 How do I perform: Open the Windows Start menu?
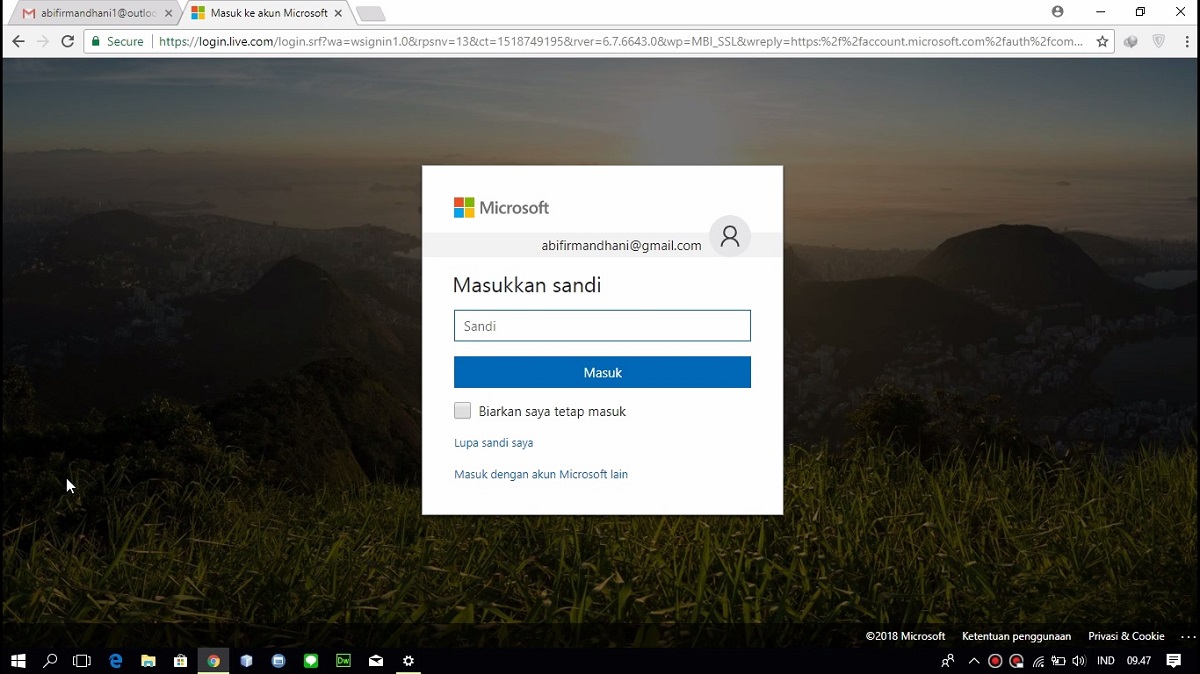[18, 661]
